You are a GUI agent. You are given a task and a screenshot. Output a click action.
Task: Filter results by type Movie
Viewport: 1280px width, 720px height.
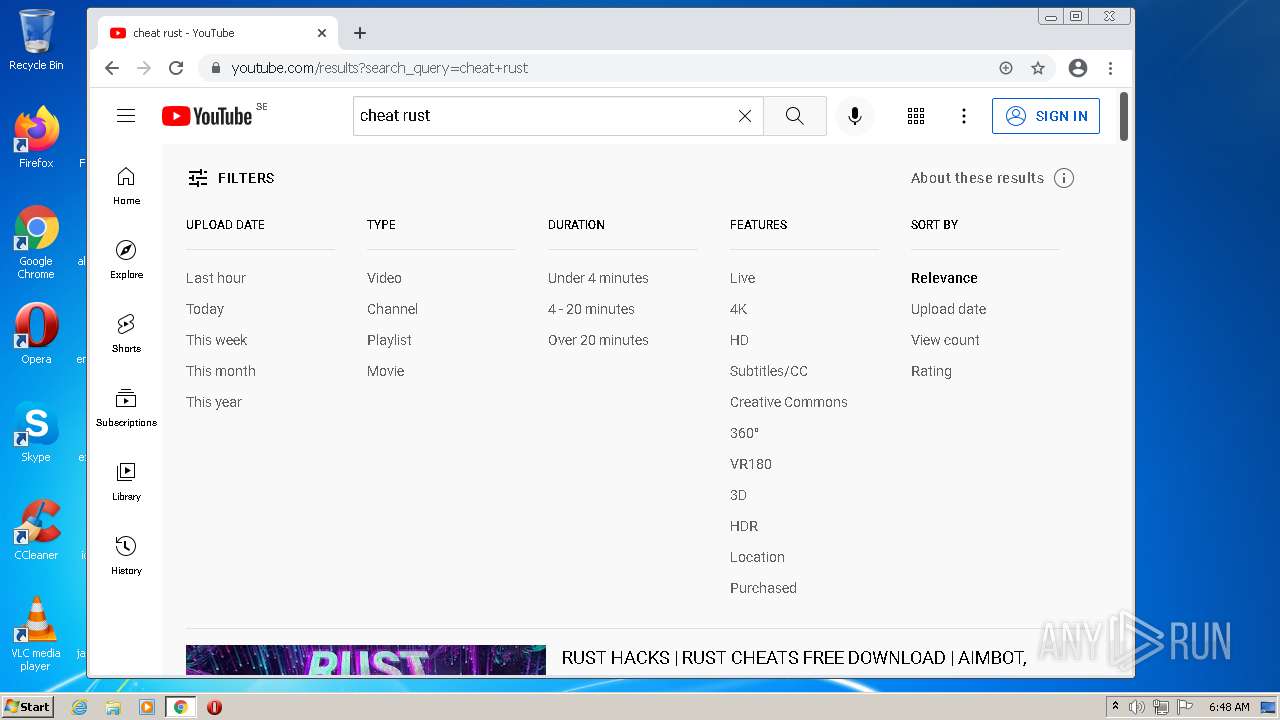(386, 371)
